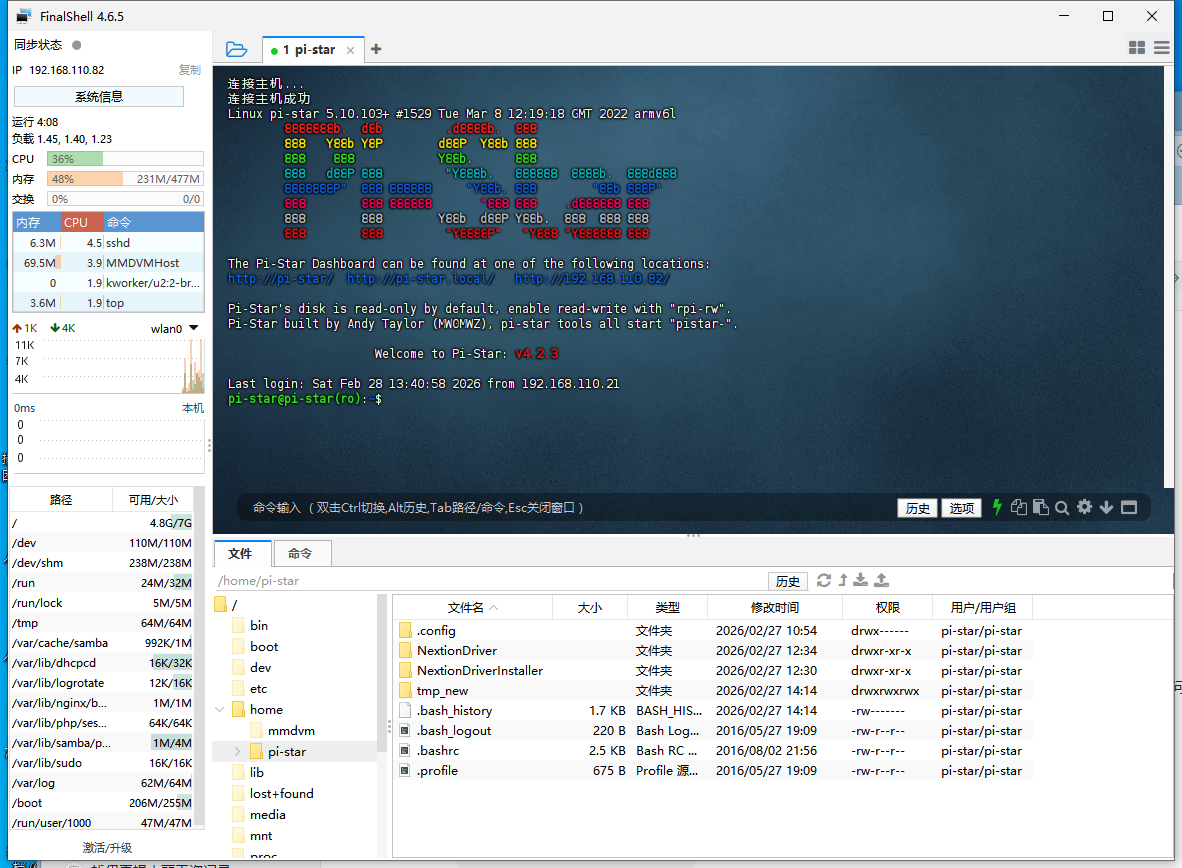Click the search magnifier in command bar
1182x868 pixels.
tap(1062, 507)
